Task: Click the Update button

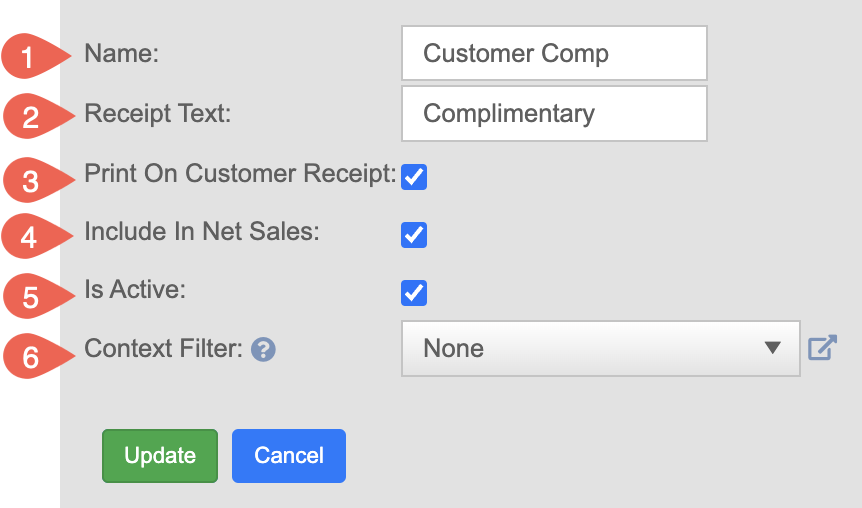Action: click(x=160, y=456)
